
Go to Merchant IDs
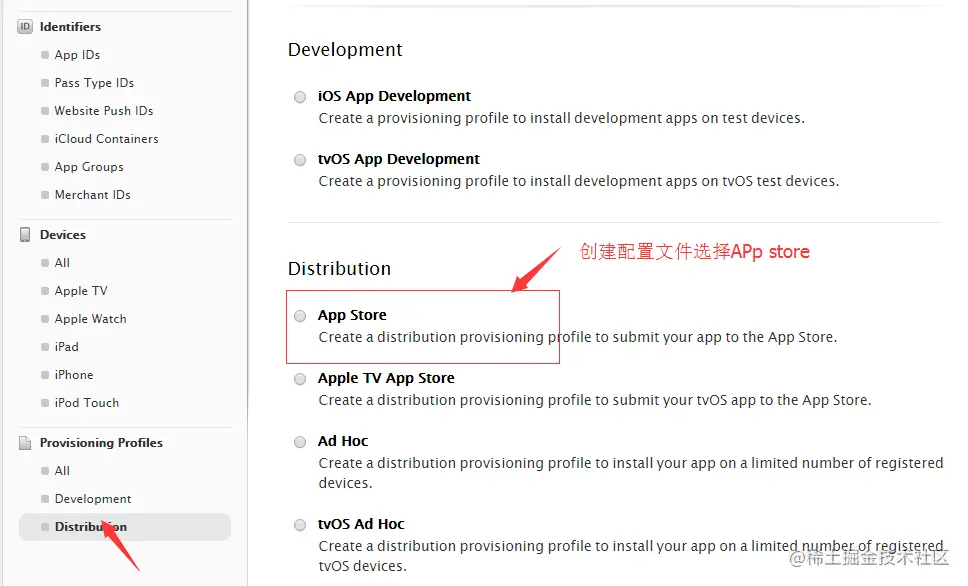coord(93,195)
